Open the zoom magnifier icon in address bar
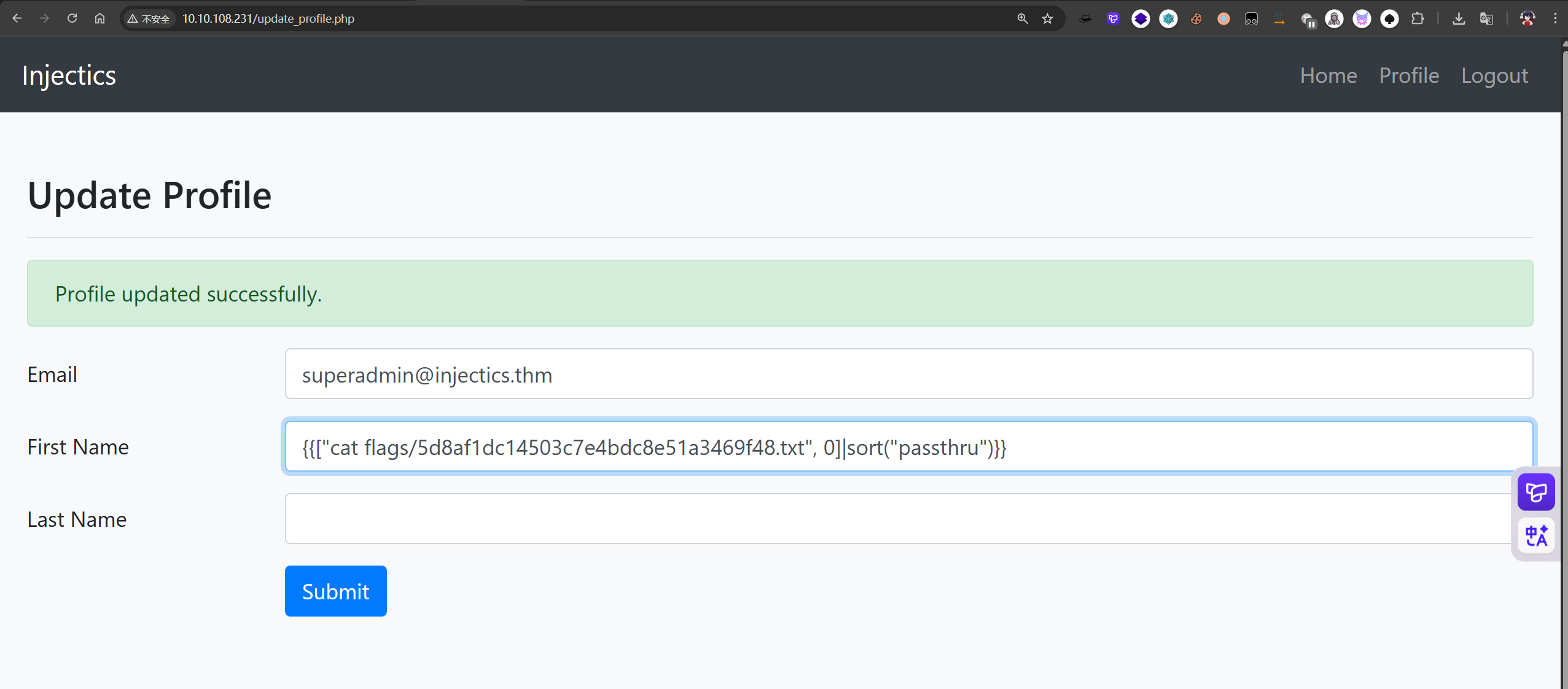Screen dimensions: 1568x689 point(1022,18)
